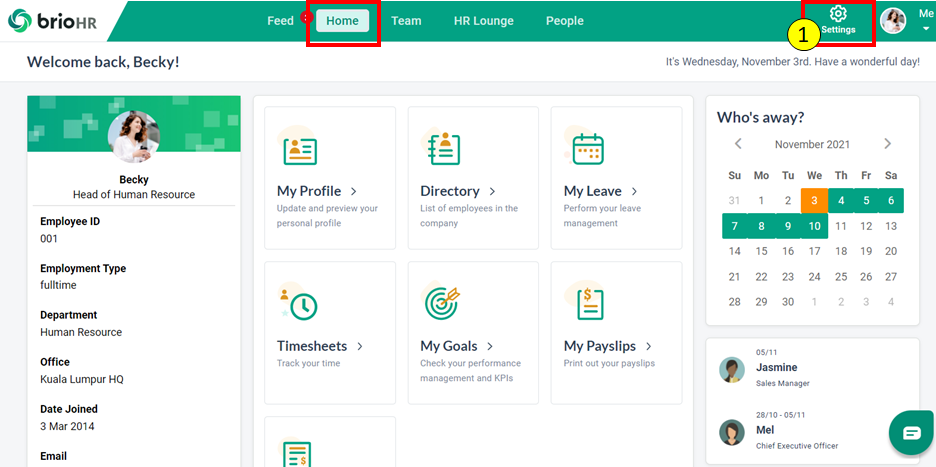Click the name Becky on the profile card
This screenshot has height=467, width=936.
pos(134,179)
